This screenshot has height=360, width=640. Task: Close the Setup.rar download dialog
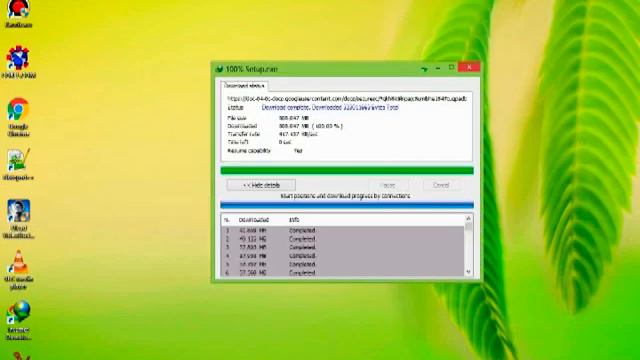pos(469,67)
